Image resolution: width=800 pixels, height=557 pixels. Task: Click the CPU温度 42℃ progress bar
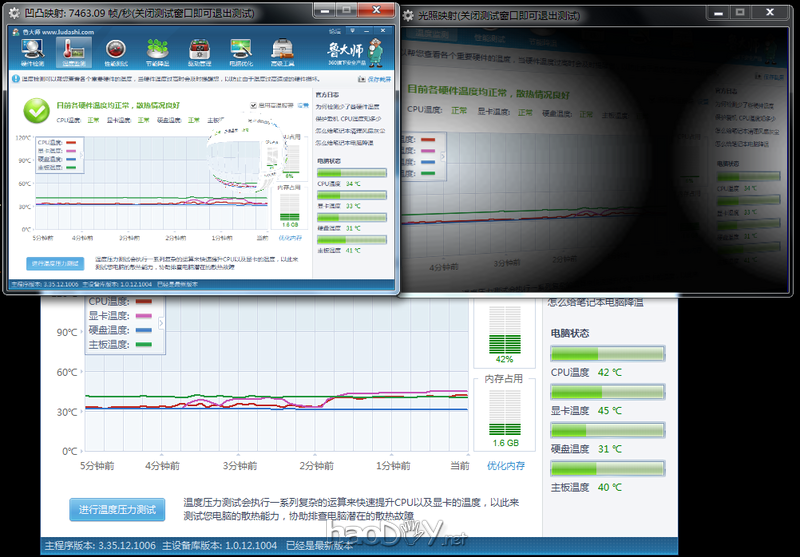(x=607, y=353)
